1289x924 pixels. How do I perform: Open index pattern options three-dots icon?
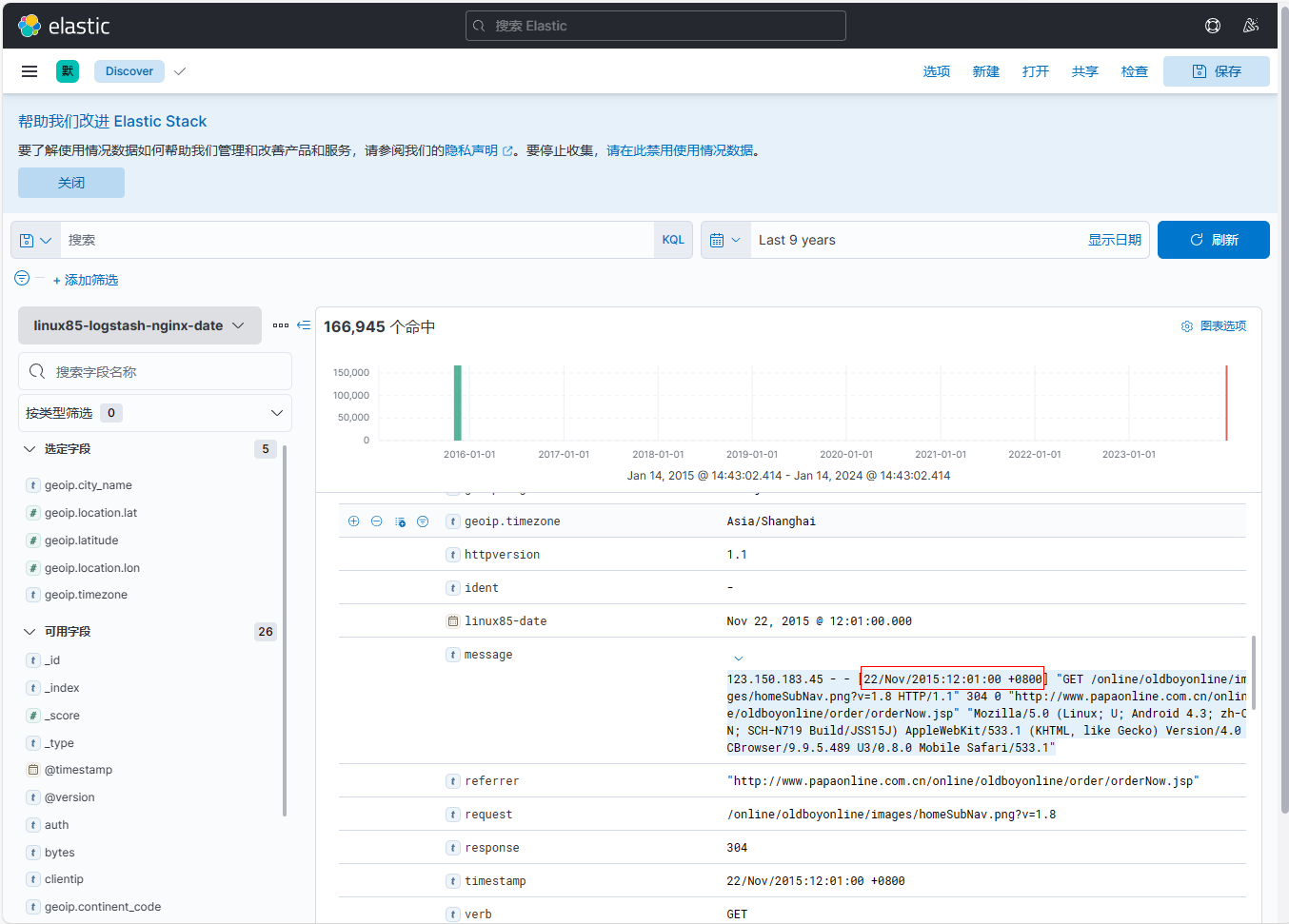tap(281, 325)
